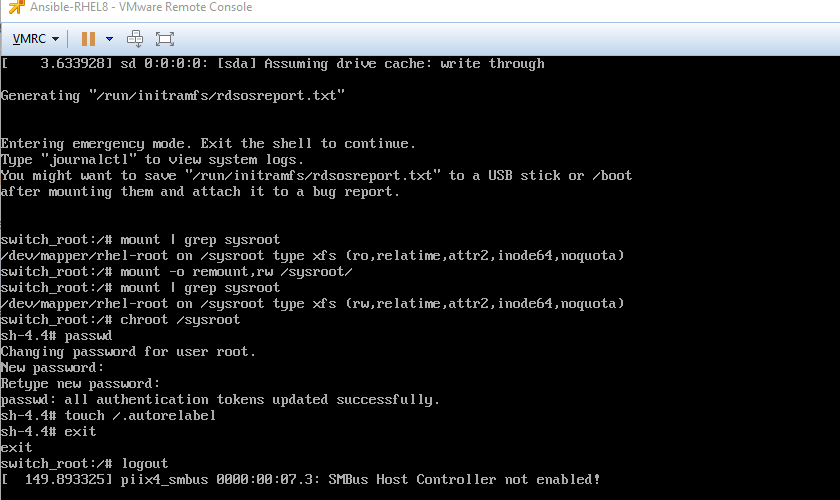
Task: Click the "Entering emergency mode" message
Action: click(208, 143)
